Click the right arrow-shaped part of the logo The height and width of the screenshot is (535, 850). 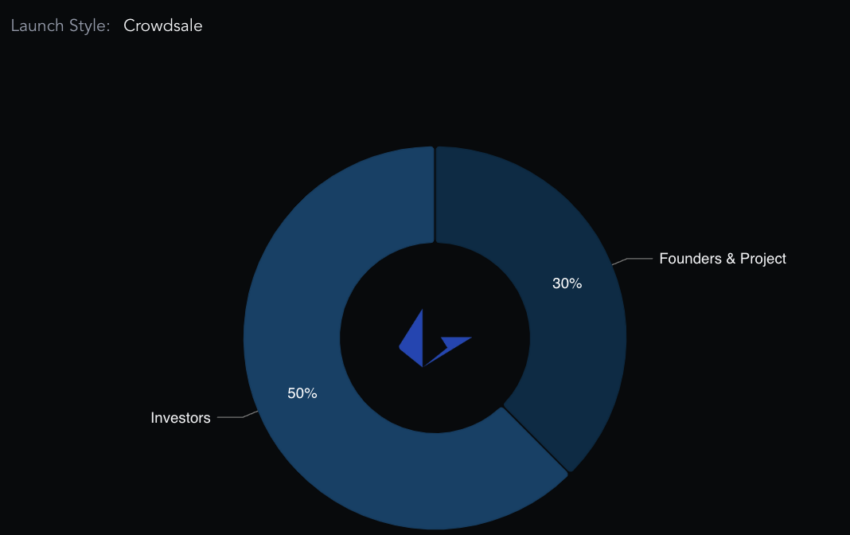(x=450, y=348)
